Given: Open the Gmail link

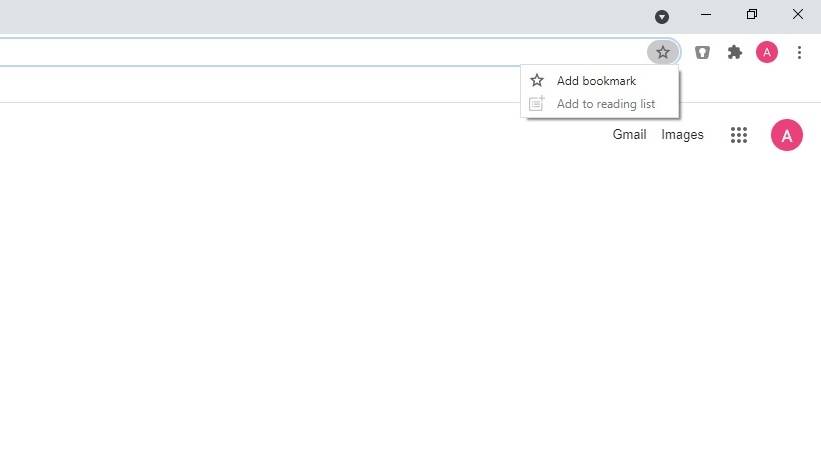Looking at the screenshot, I should pos(629,135).
